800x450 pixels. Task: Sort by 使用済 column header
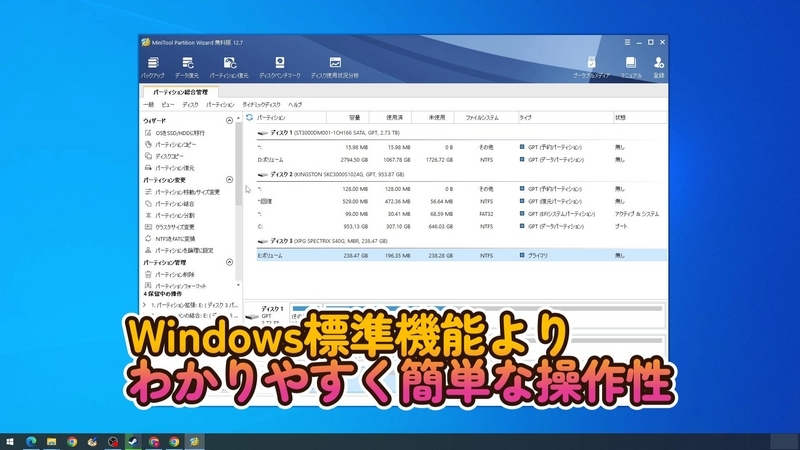(390, 117)
